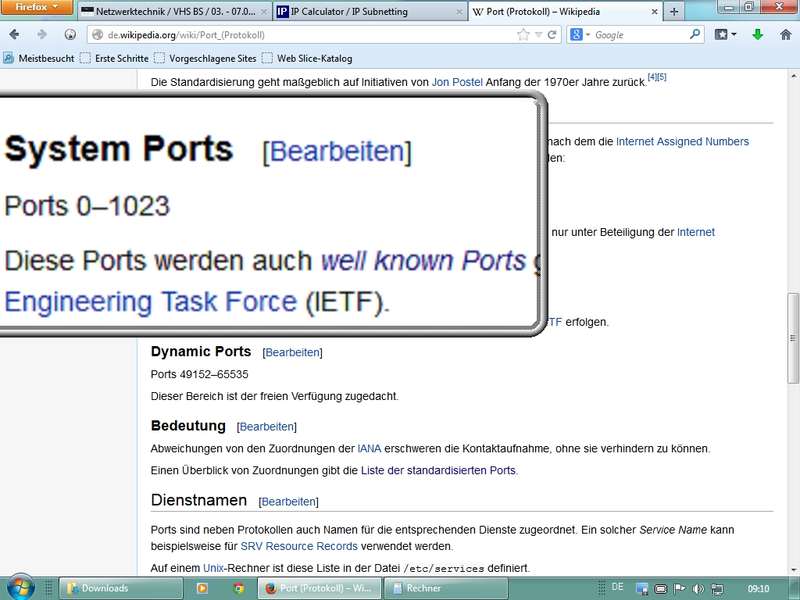
Task: Click the search magnifier icon
Action: (x=694, y=34)
